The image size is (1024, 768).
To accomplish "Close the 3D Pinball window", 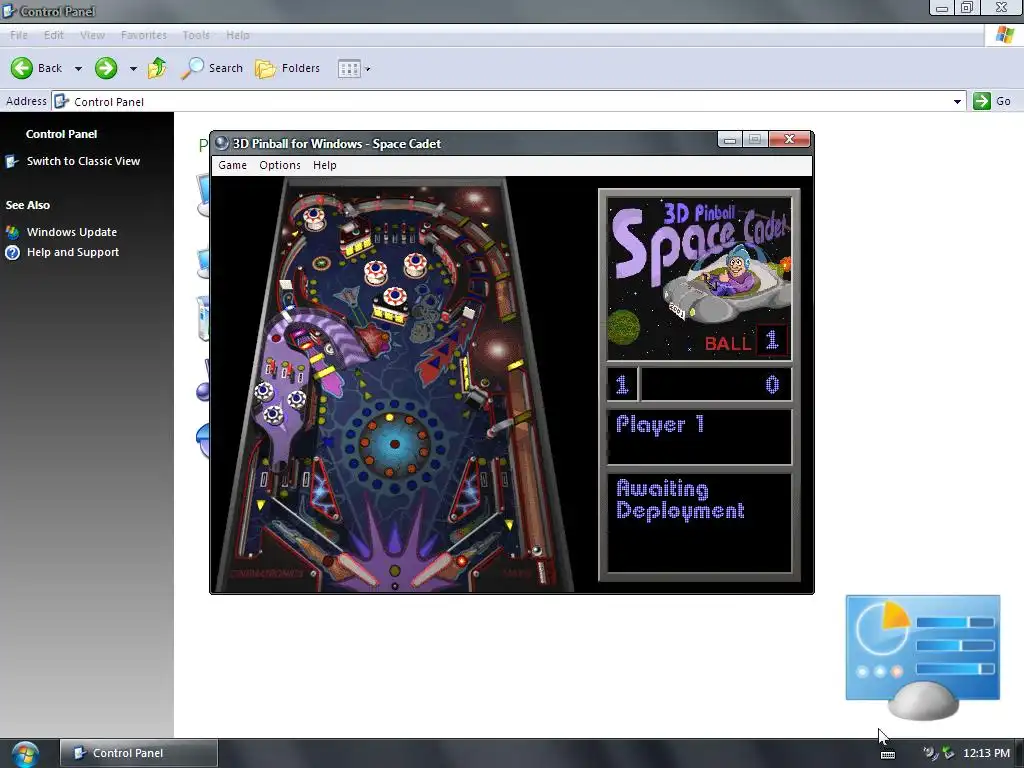I will click(790, 139).
